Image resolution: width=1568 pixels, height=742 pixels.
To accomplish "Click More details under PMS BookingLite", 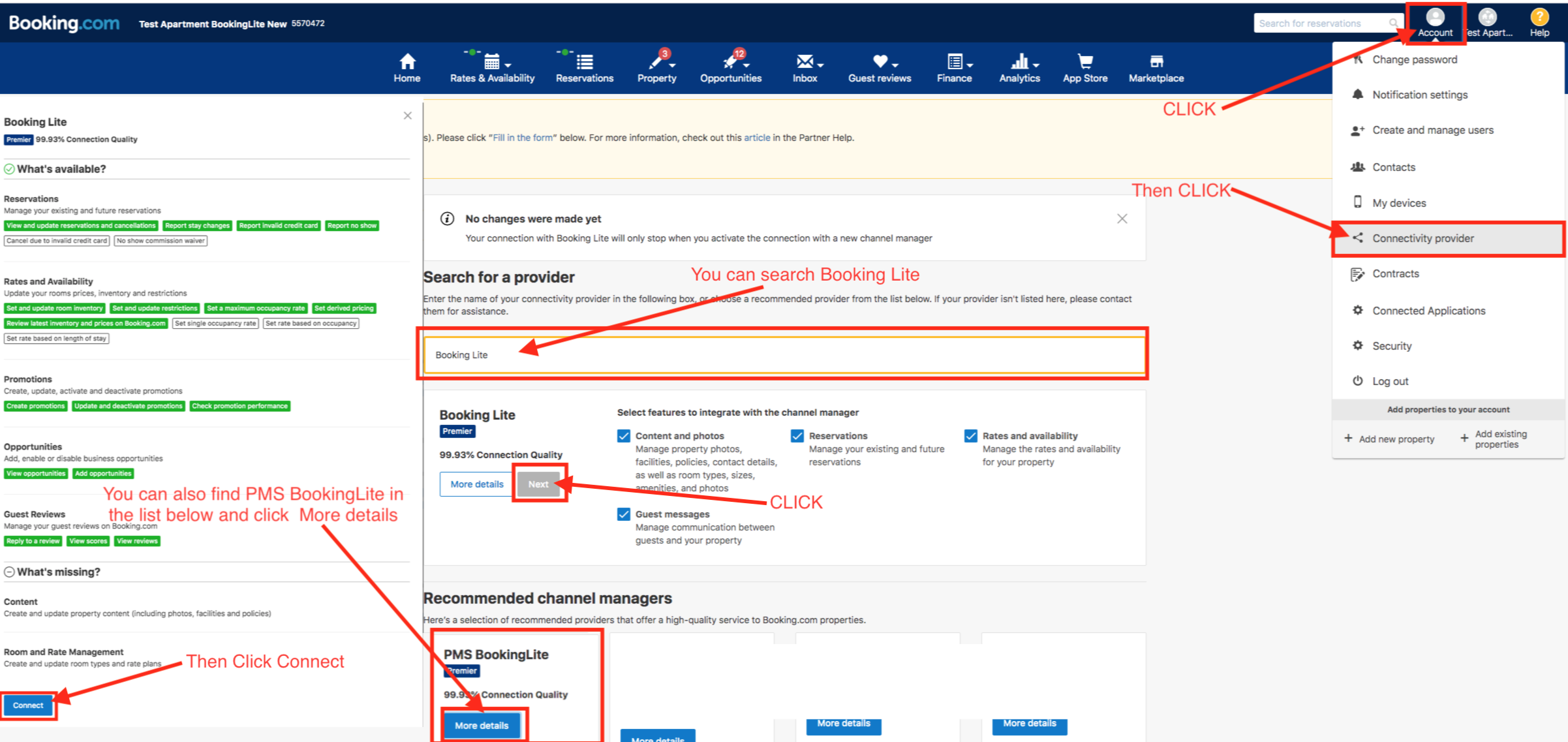I will point(482,726).
